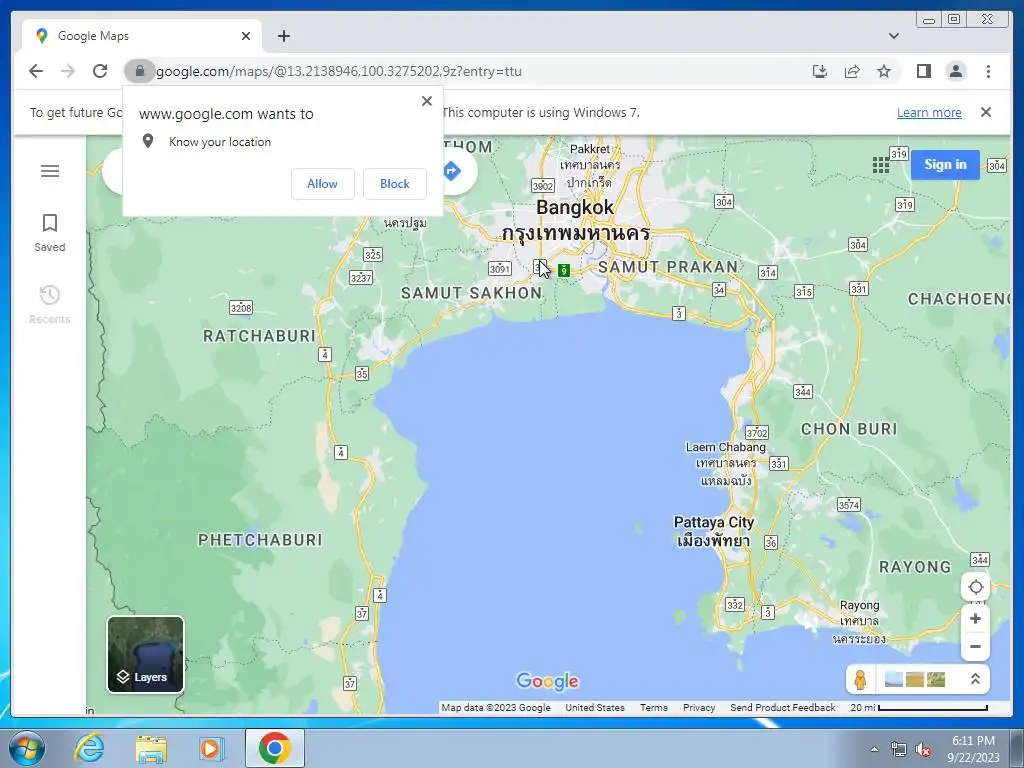Close the Google Maps tab
Image resolution: width=1024 pixels, height=768 pixels.
point(246,36)
